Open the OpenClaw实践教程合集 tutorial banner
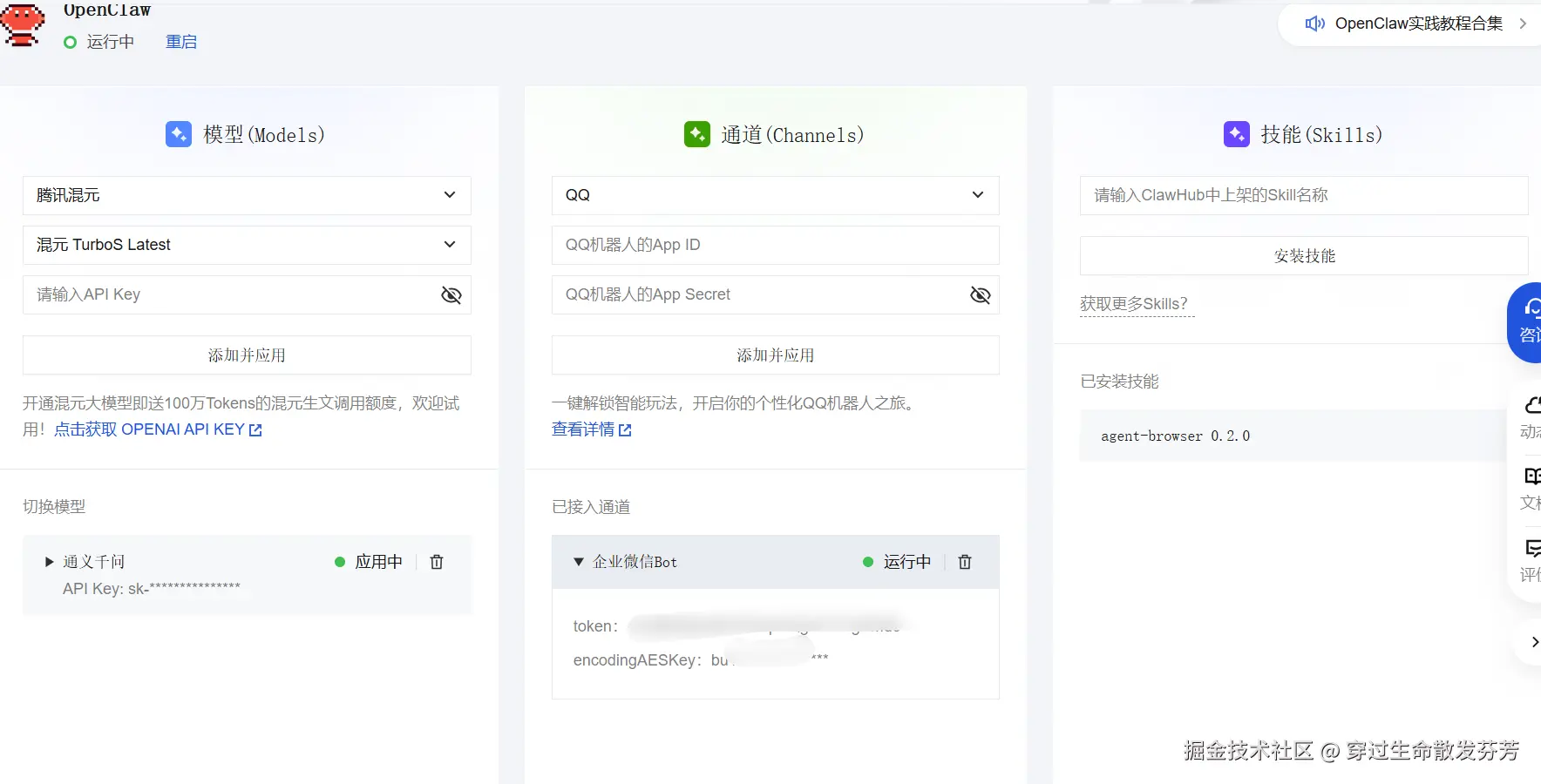Viewport: 1541px width, 784px height. click(1409, 24)
